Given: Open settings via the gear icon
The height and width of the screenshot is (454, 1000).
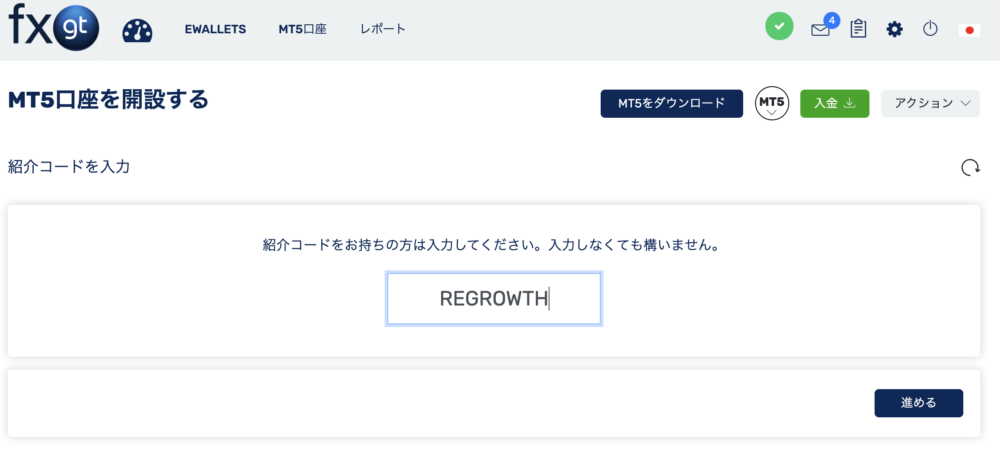Looking at the screenshot, I should click(894, 29).
